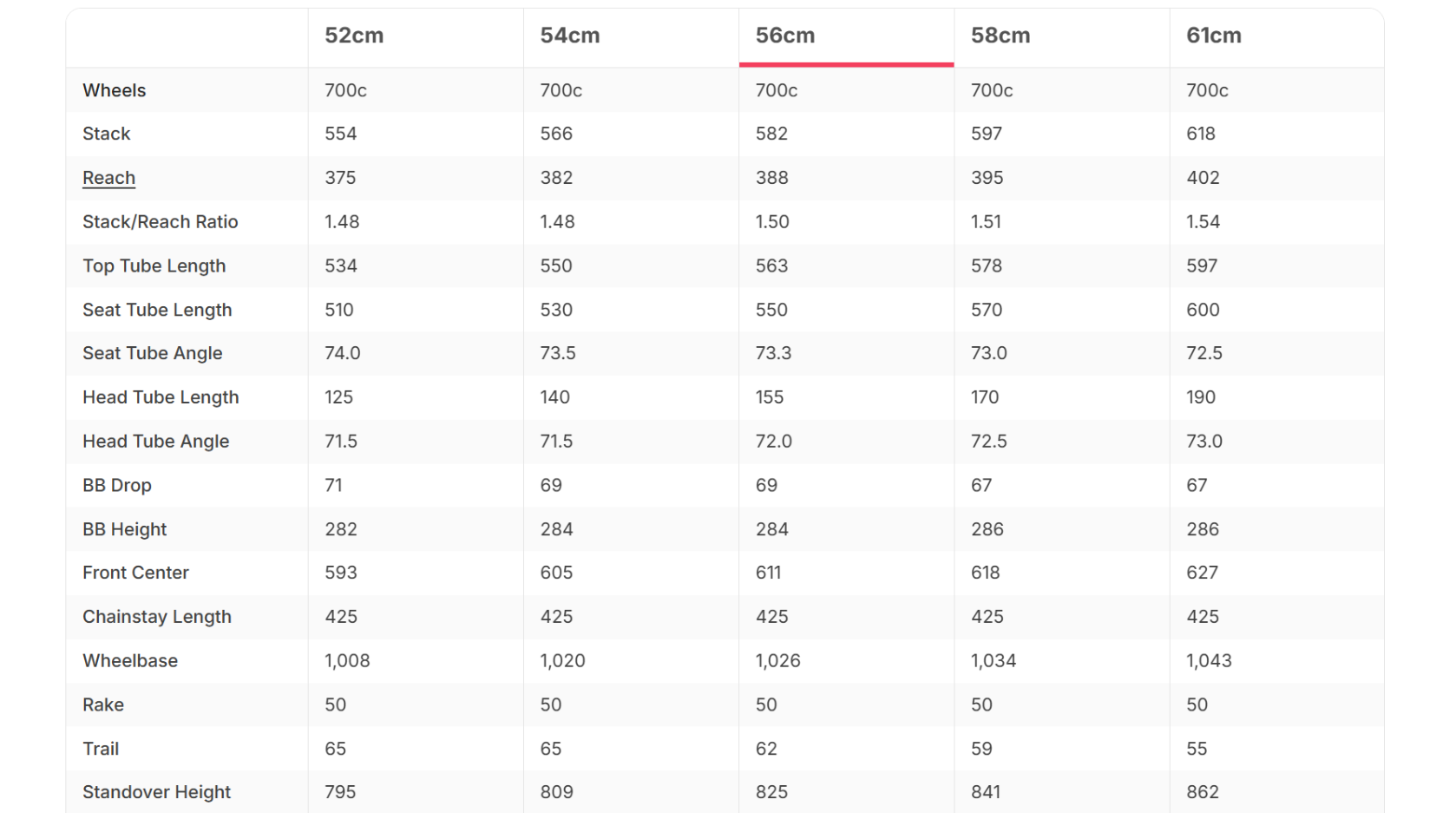Image resolution: width=1456 pixels, height=819 pixels.
Task: Click the Wheels row label
Action: point(114,90)
